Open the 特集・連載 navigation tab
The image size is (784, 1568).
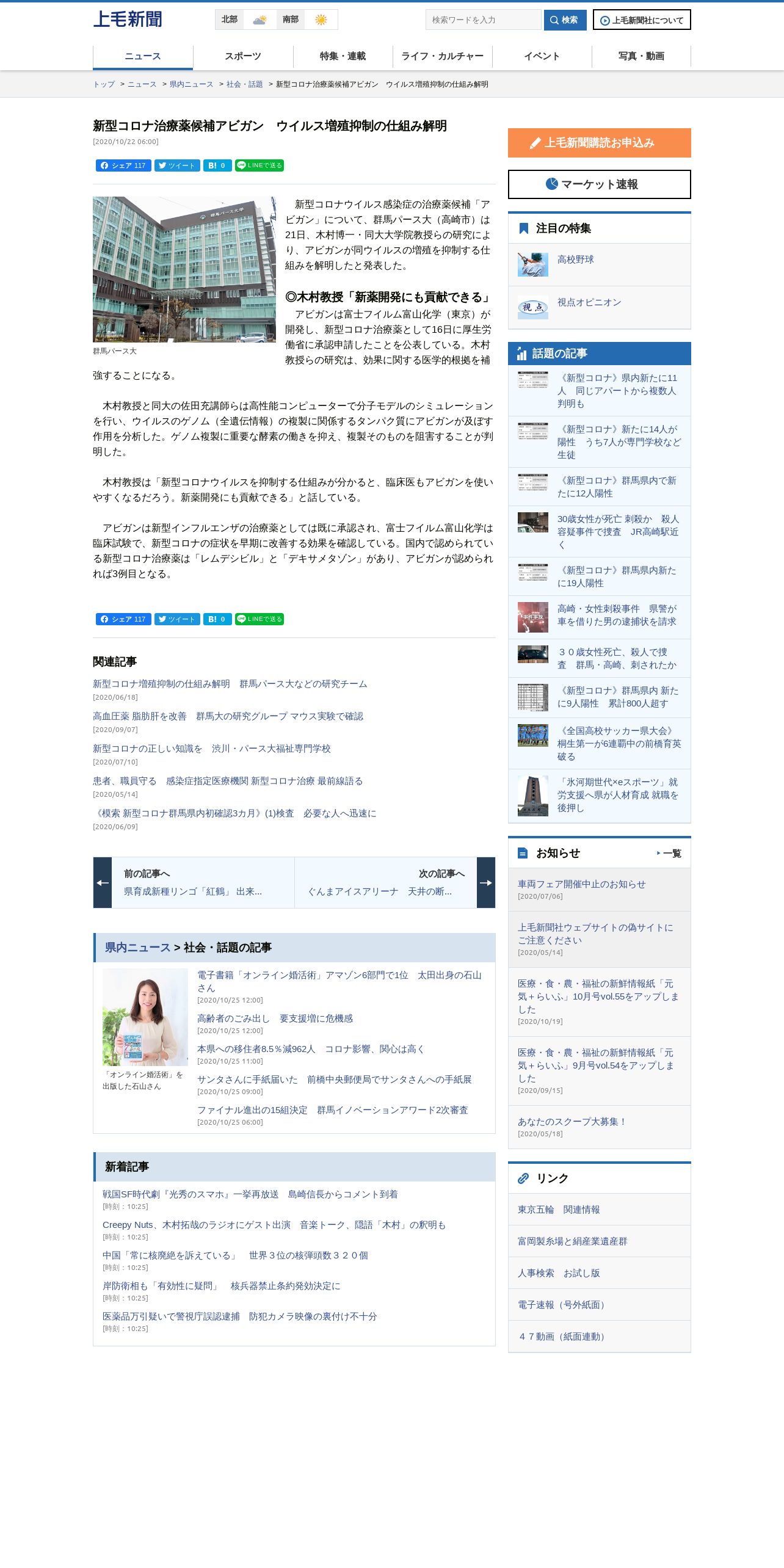click(343, 56)
